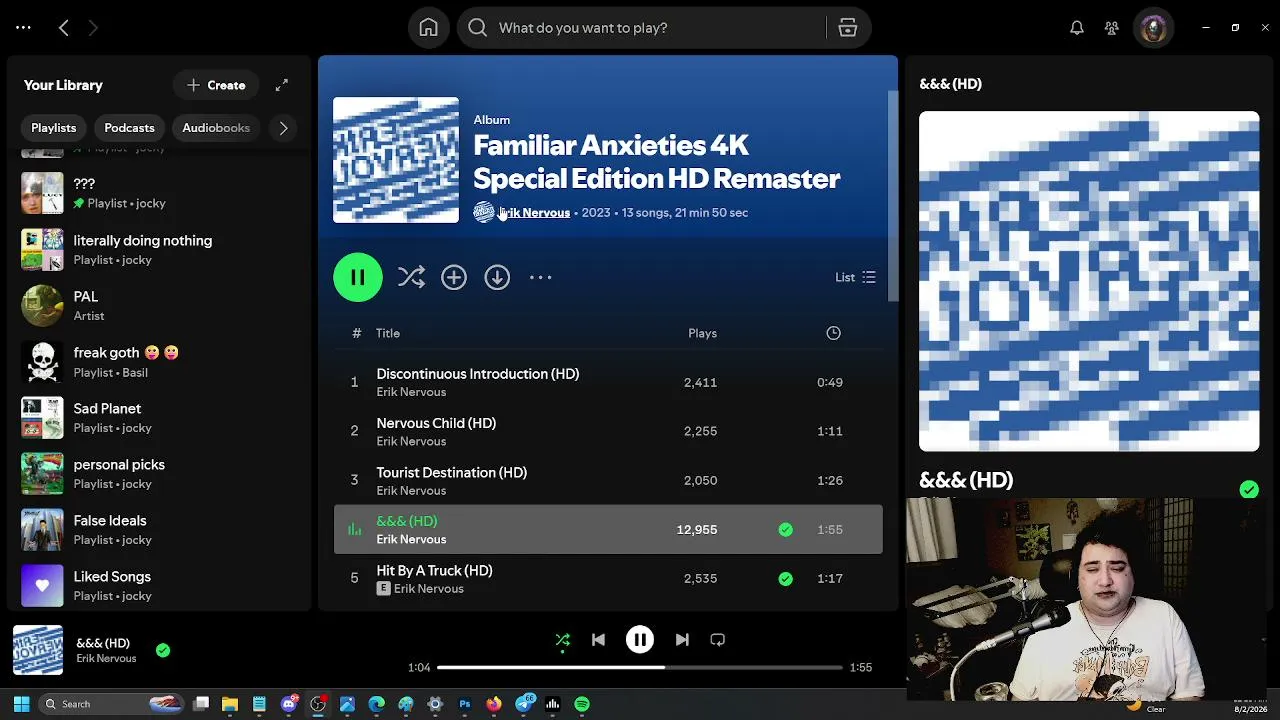Toggle saved checkmark in right panel
Image resolution: width=1280 pixels, height=720 pixels.
point(1249,489)
